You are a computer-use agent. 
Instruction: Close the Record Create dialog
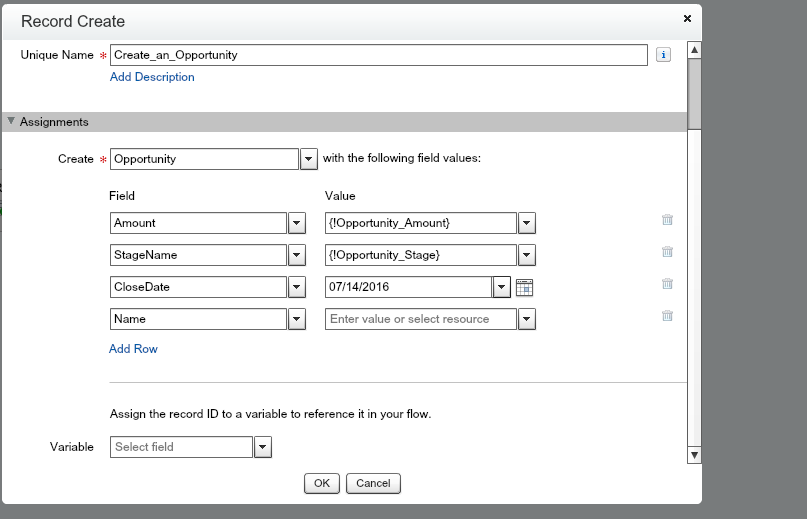coord(687,18)
